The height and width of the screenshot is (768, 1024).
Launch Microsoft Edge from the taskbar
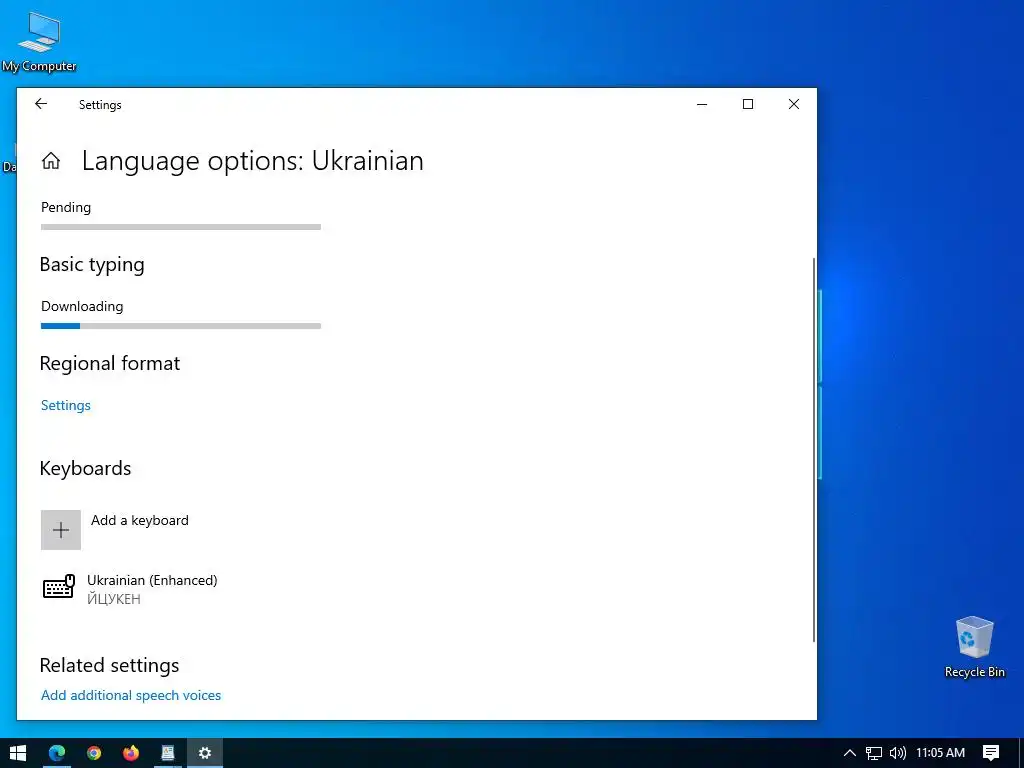(57, 753)
